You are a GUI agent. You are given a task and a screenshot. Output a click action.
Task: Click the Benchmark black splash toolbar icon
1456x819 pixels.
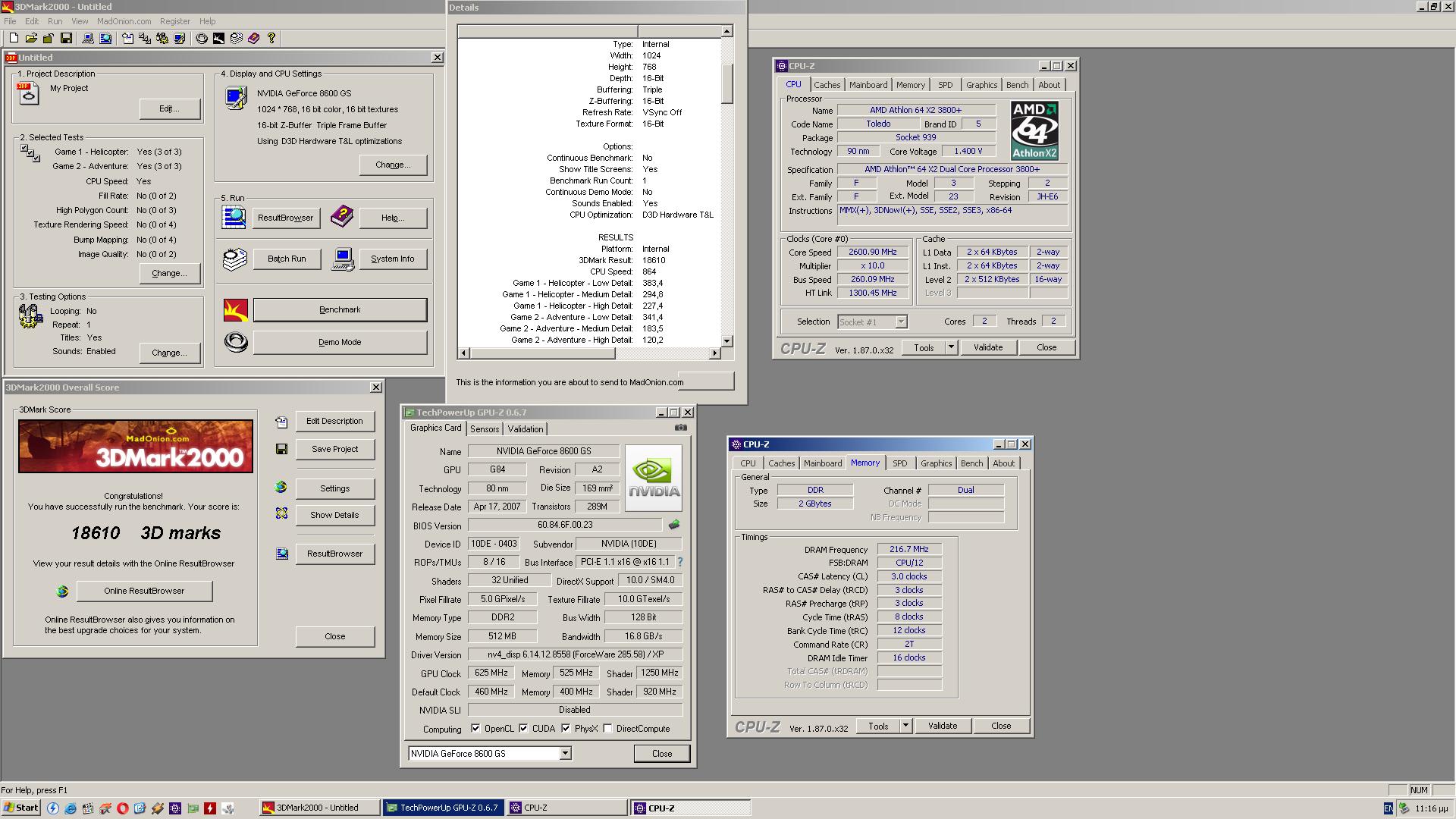click(x=218, y=38)
